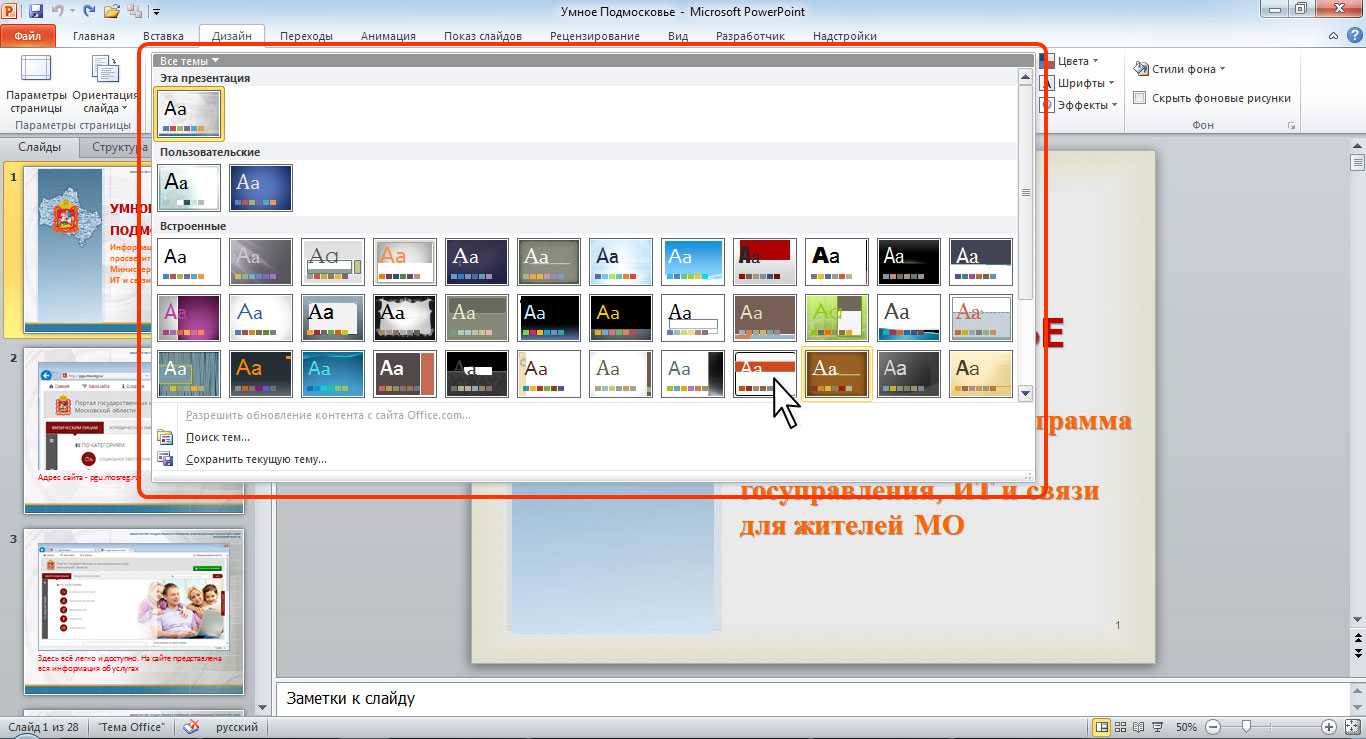The height and width of the screenshot is (739, 1366).
Task: Open the Анимация tab
Action: (388, 36)
